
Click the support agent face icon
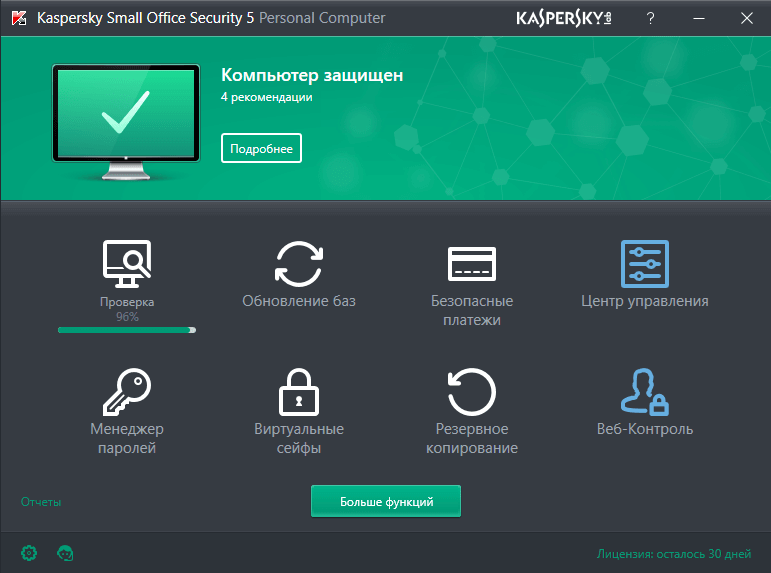66,552
